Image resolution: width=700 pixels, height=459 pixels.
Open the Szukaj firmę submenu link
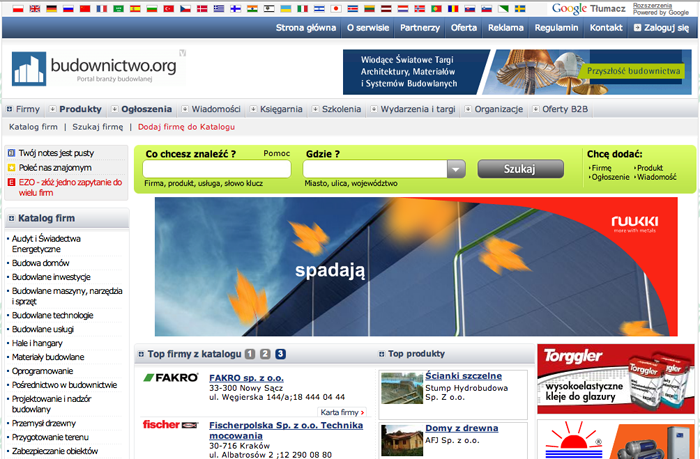(x=98, y=127)
